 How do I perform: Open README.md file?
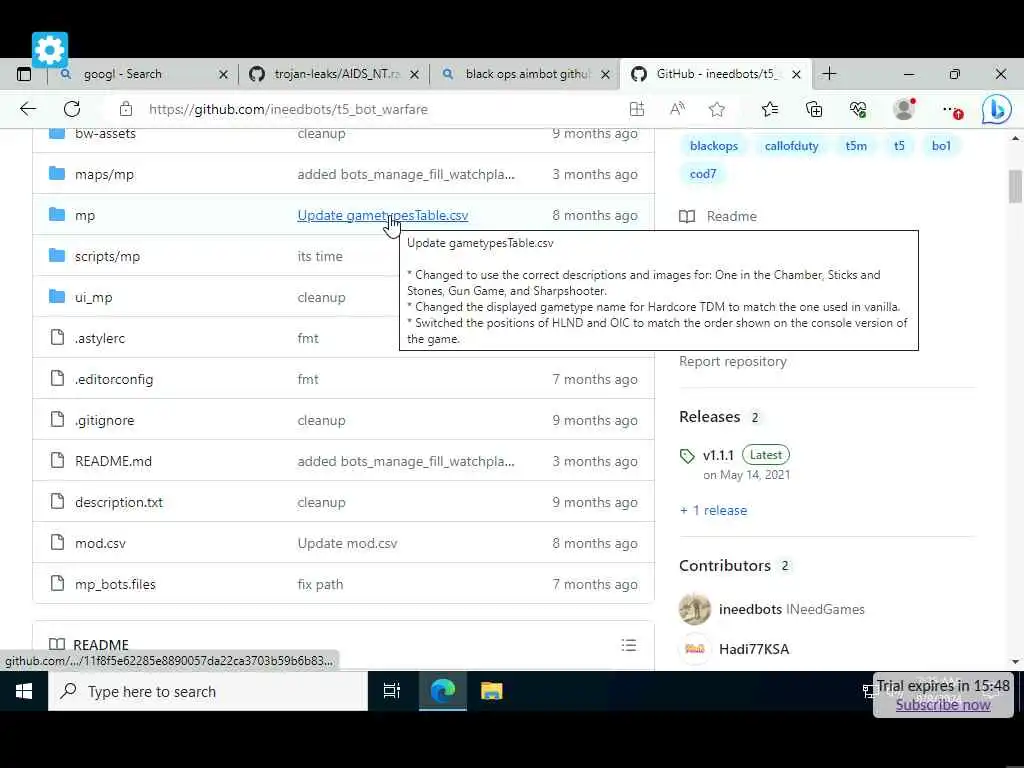point(113,461)
